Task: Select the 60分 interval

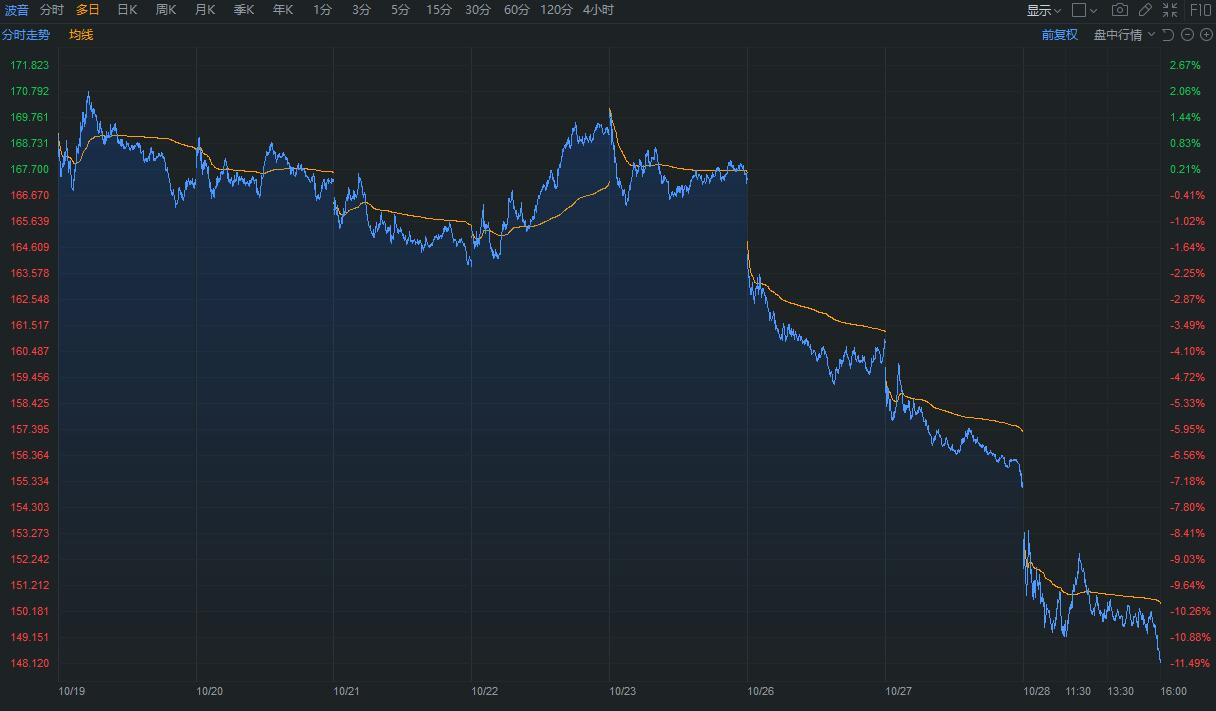Action: [x=517, y=10]
